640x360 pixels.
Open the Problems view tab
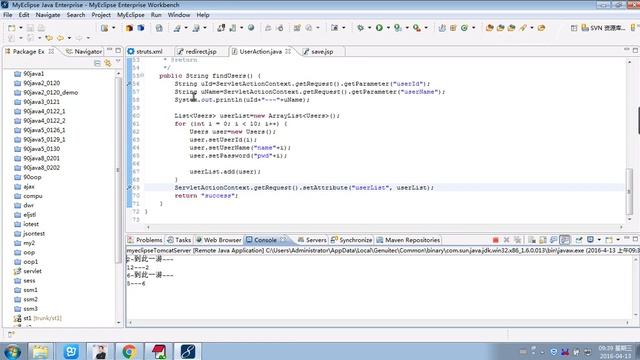click(x=145, y=240)
